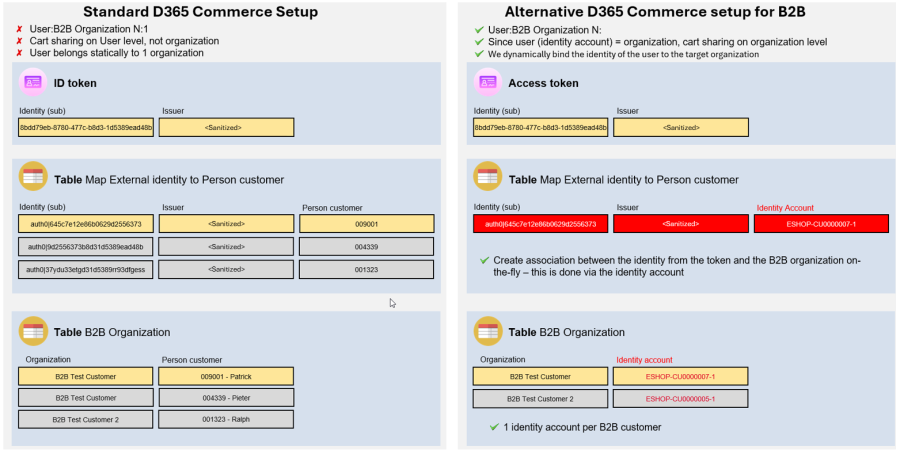Screen dimensions: 900x450
Task: Click identity '8bdd79eb-8780...' cell under ID token
Action: (86, 127)
